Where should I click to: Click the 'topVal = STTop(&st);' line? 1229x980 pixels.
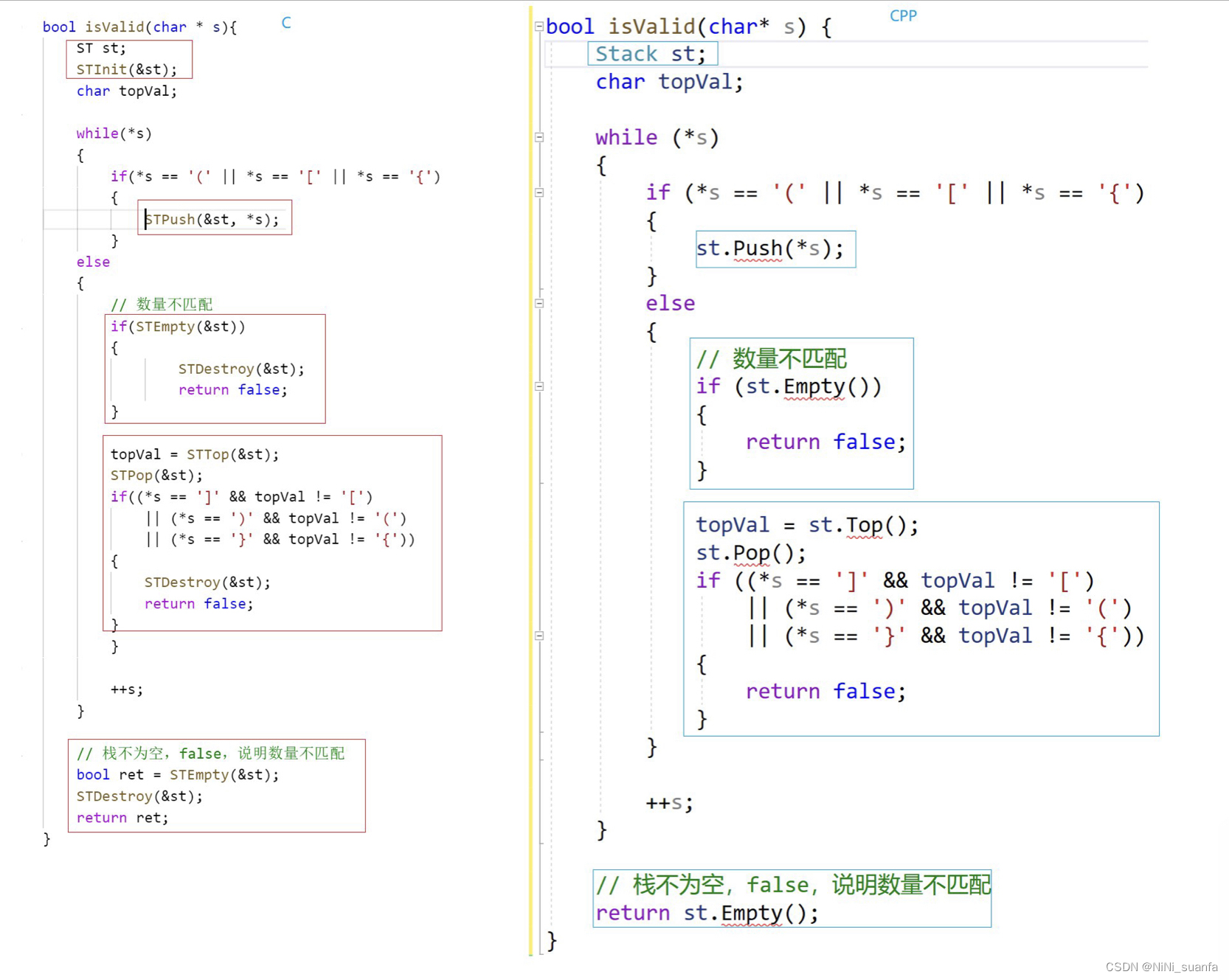tap(195, 454)
